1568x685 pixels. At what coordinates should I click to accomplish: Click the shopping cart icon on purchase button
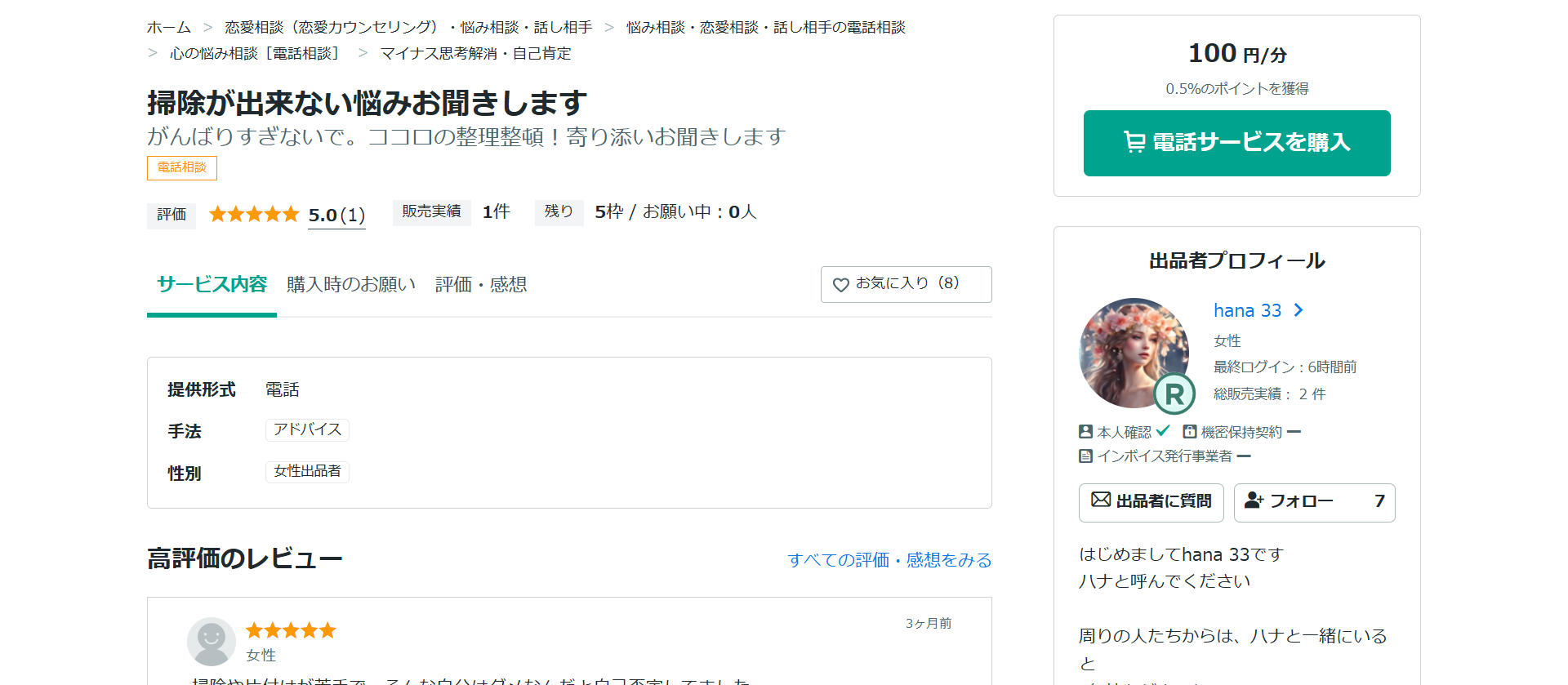(1134, 143)
